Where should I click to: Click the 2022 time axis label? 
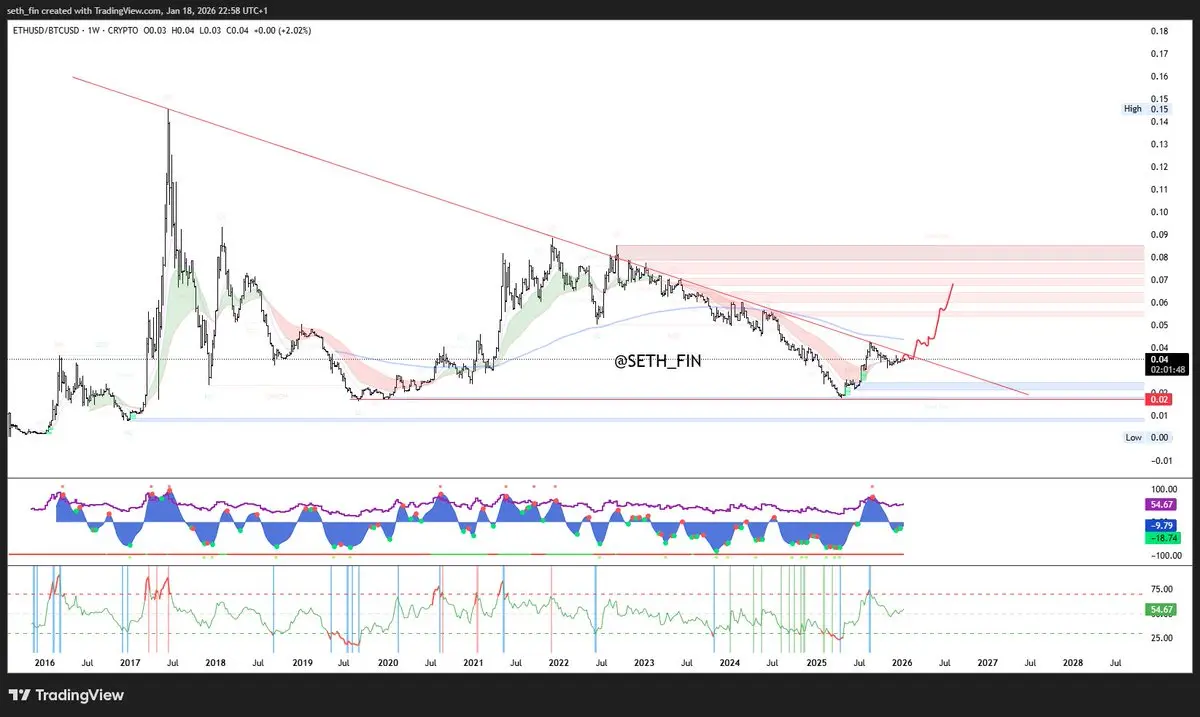point(558,663)
